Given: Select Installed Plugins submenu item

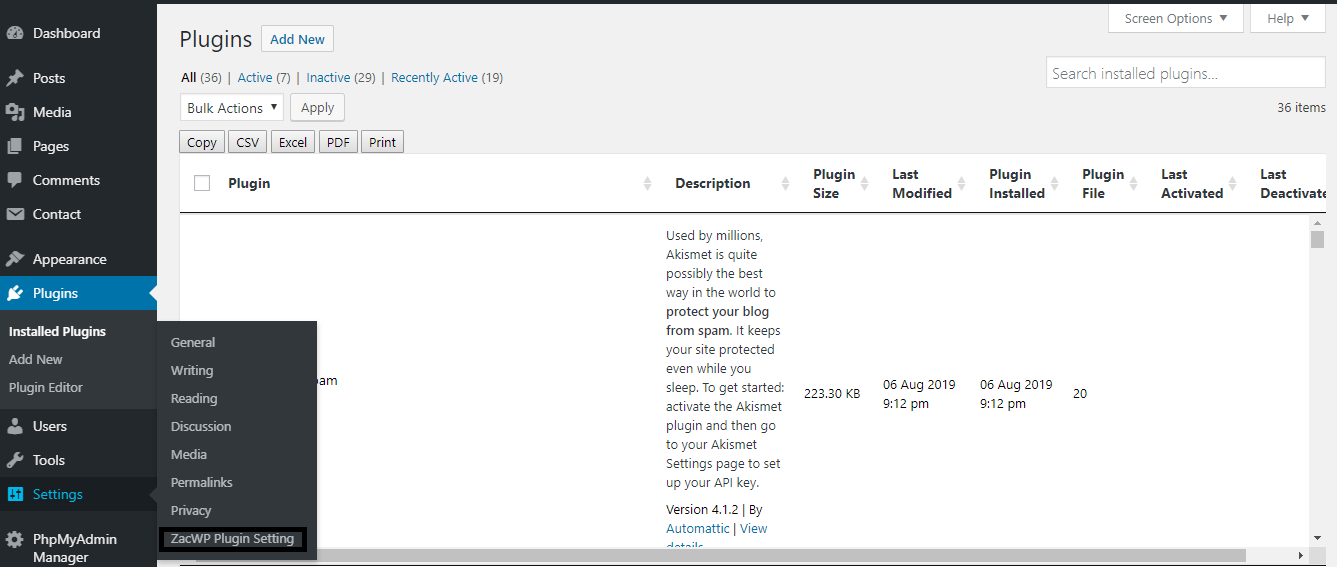Looking at the screenshot, I should 57,331.
